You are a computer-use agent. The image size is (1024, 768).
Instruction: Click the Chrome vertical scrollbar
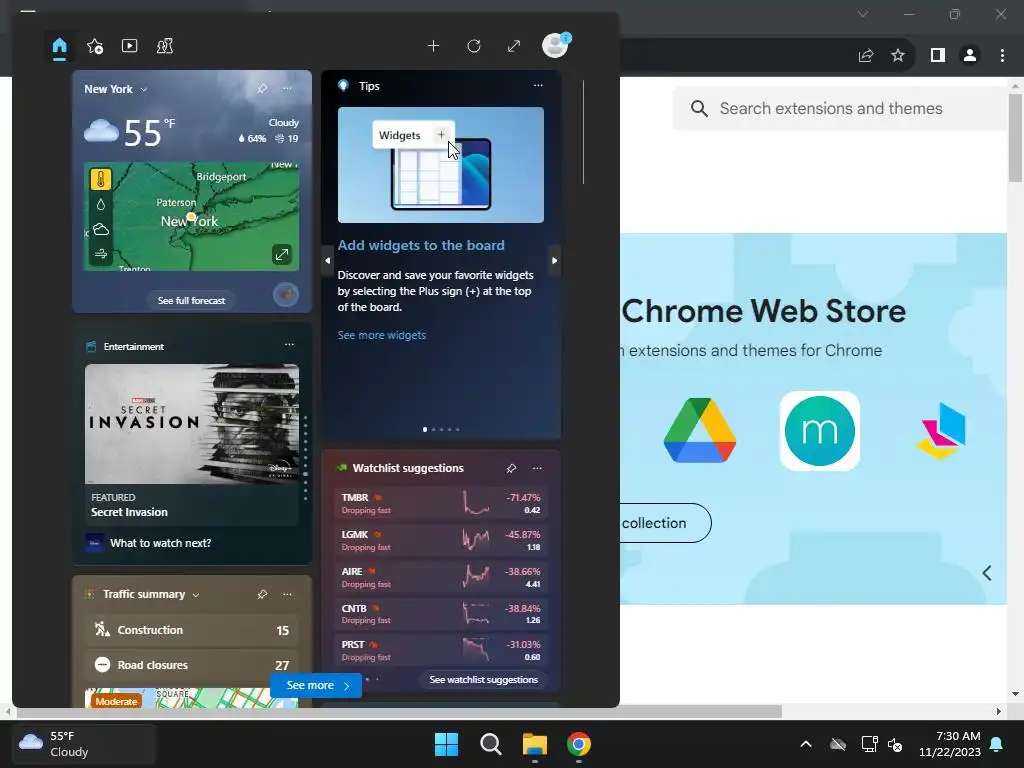coord(1016,138)
